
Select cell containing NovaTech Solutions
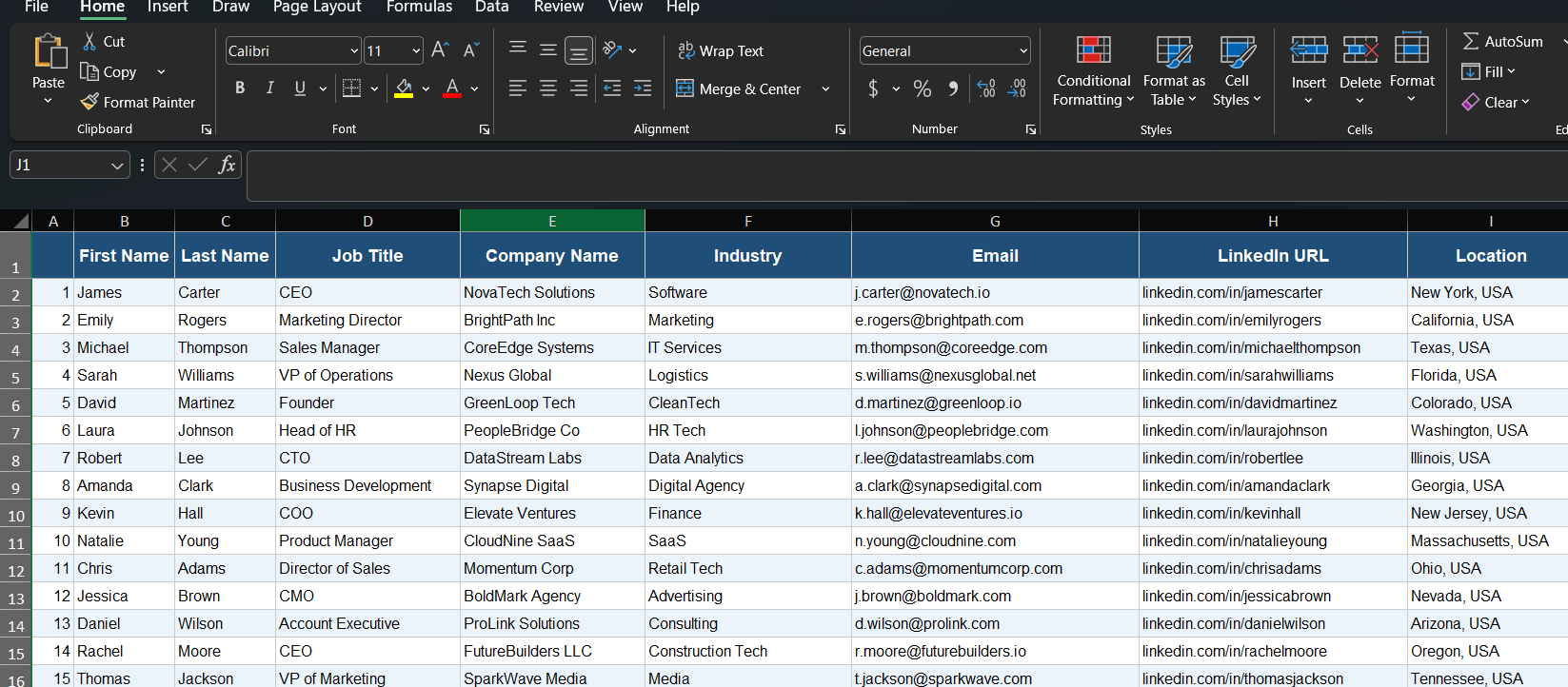pos(552,292)
